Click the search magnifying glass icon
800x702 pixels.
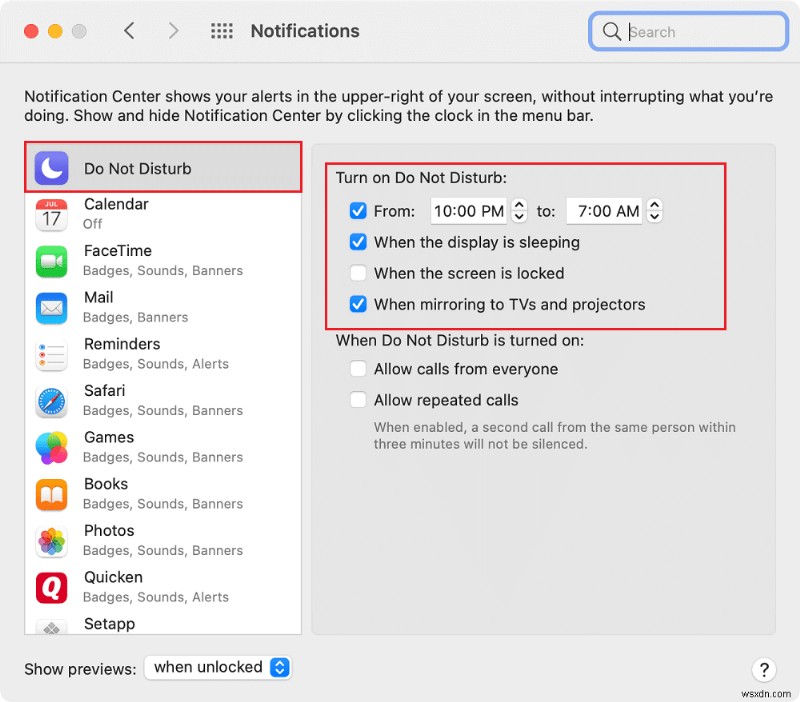611,32
